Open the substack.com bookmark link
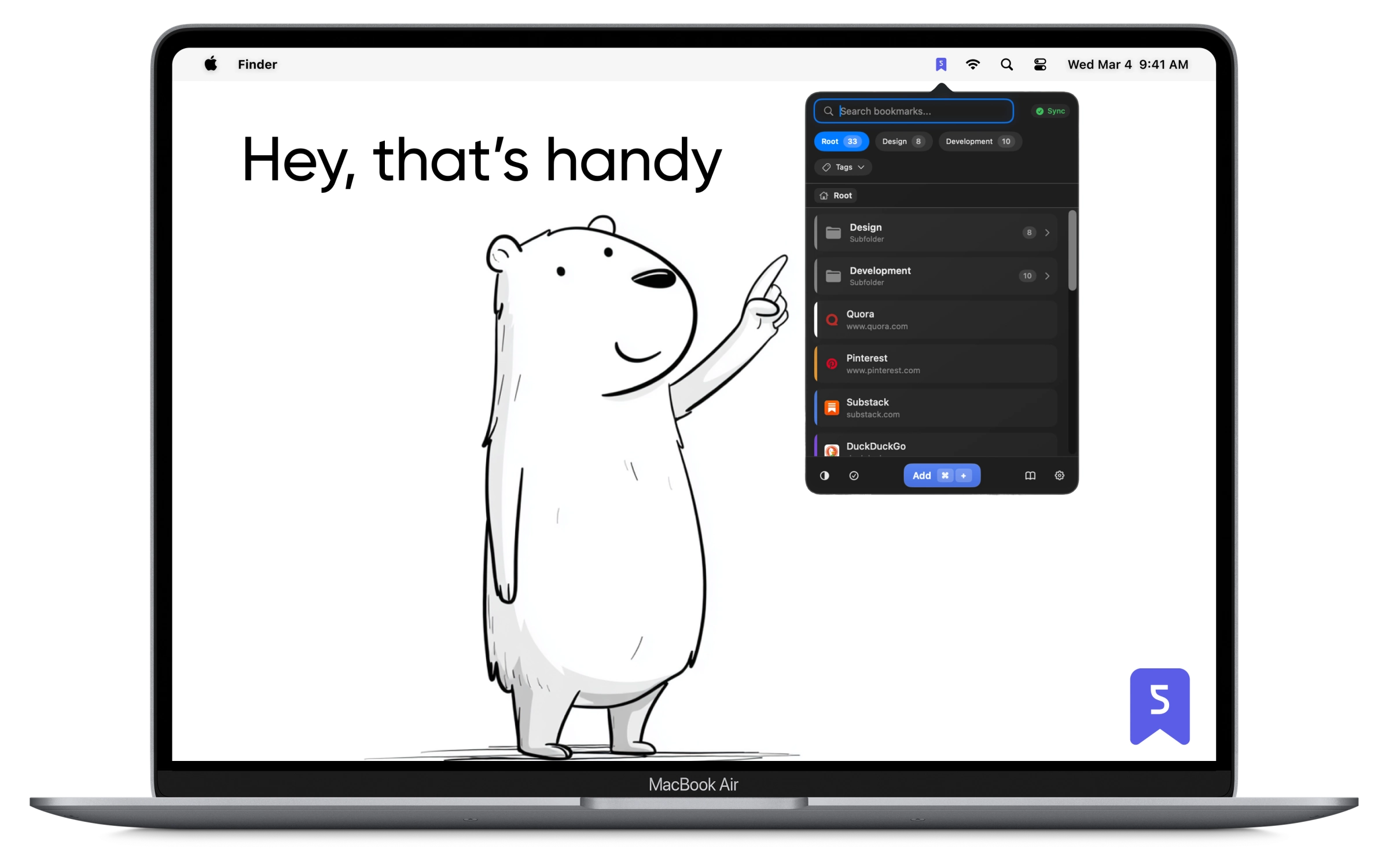Screen dimensions: 1389x868 coord(873,415)
